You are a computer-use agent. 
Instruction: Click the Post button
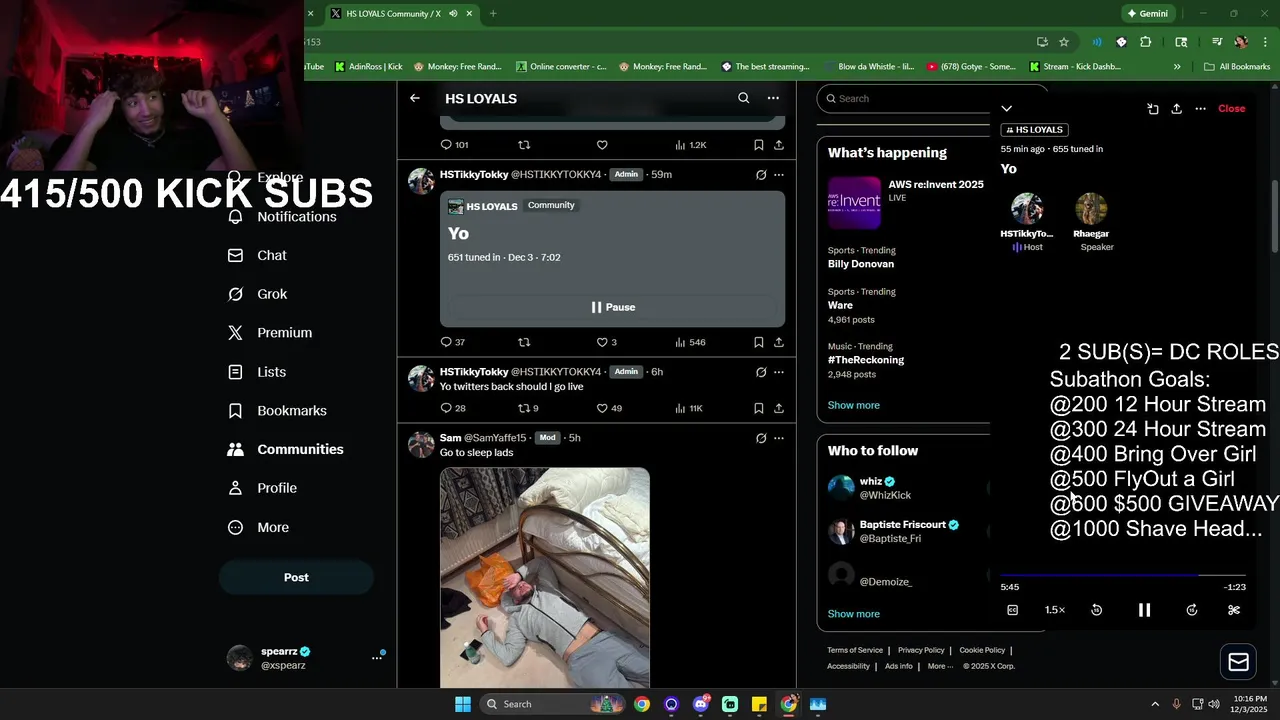click(x=296, y=577)
